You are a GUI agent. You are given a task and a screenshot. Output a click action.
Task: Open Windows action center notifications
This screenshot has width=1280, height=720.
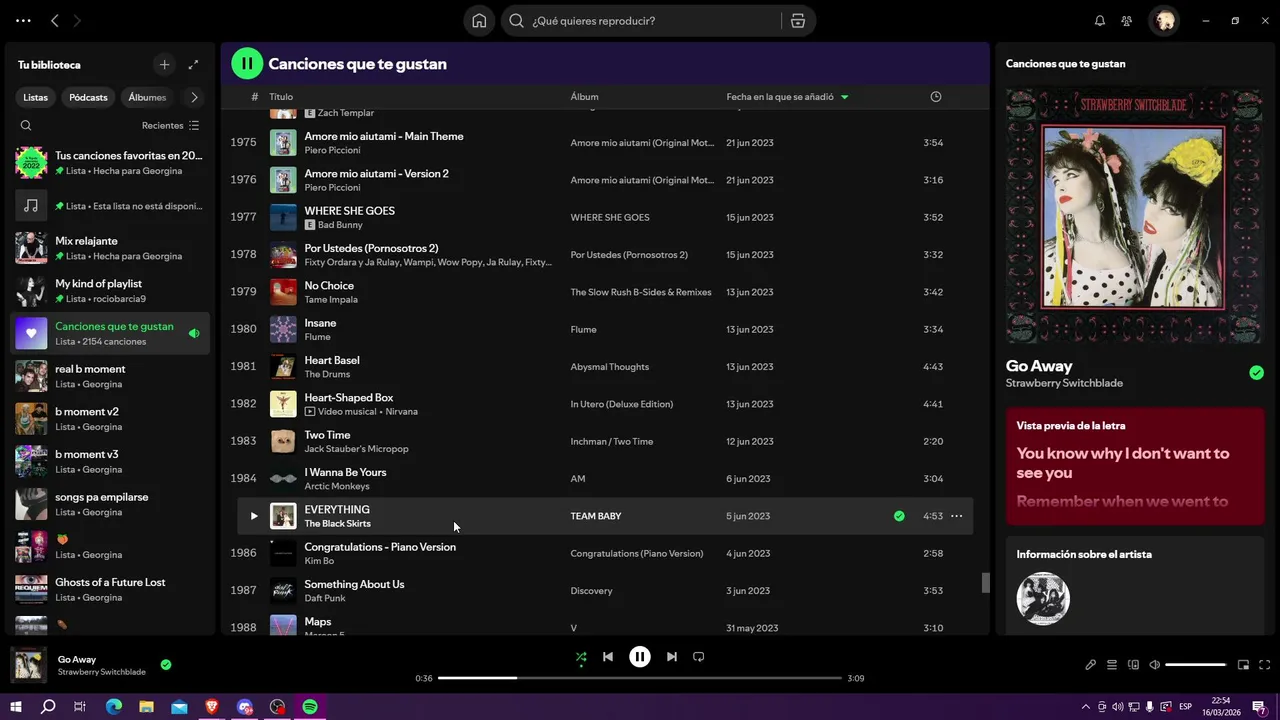click(1261, 707)
